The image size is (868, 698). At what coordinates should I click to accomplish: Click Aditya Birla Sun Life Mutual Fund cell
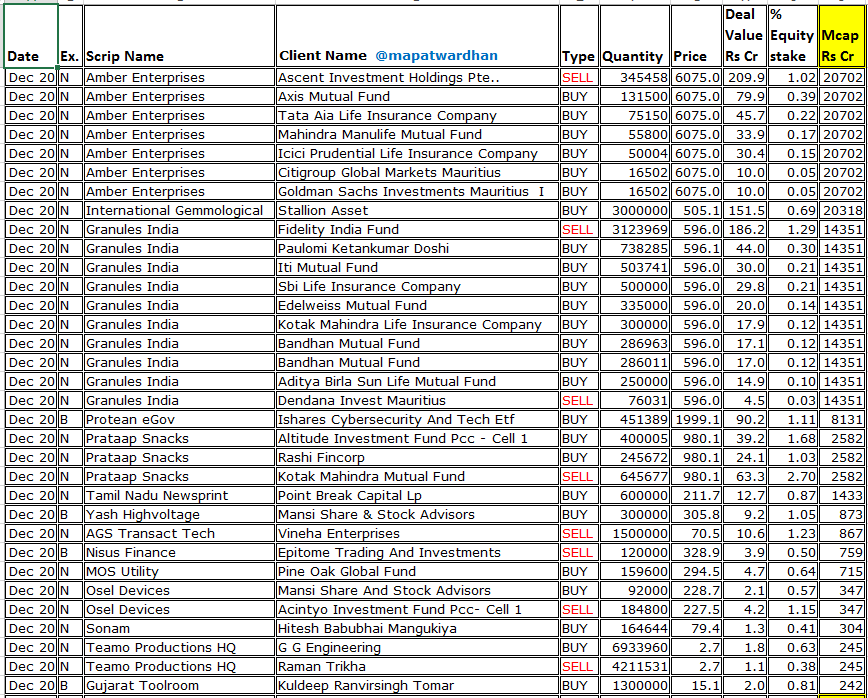[x=417, y=381]
